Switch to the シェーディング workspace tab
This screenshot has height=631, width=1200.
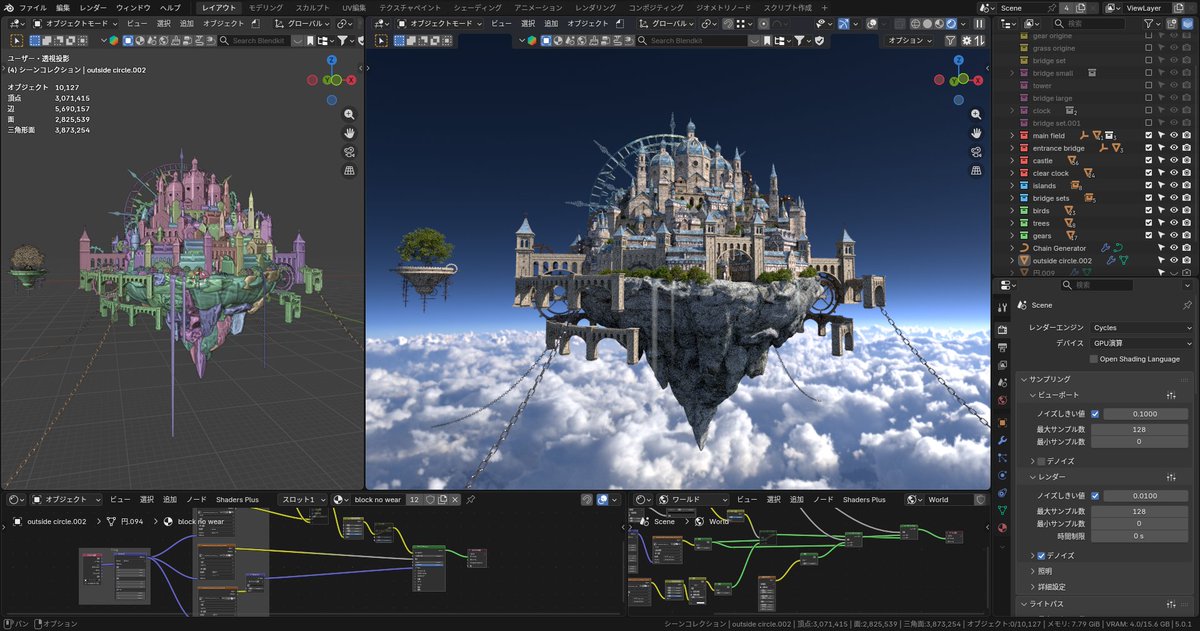coord(478,7)
